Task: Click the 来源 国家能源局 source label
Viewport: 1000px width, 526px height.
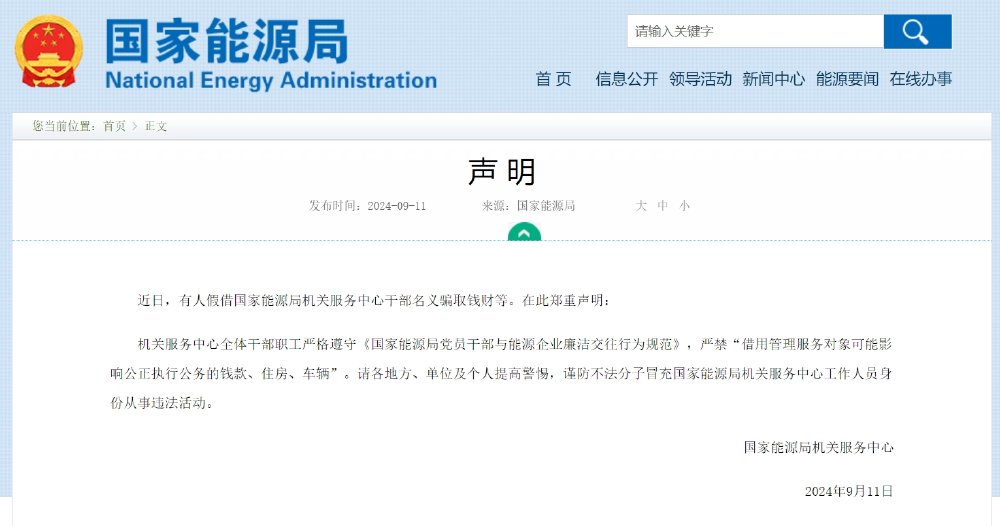Action: pos(529,205)
